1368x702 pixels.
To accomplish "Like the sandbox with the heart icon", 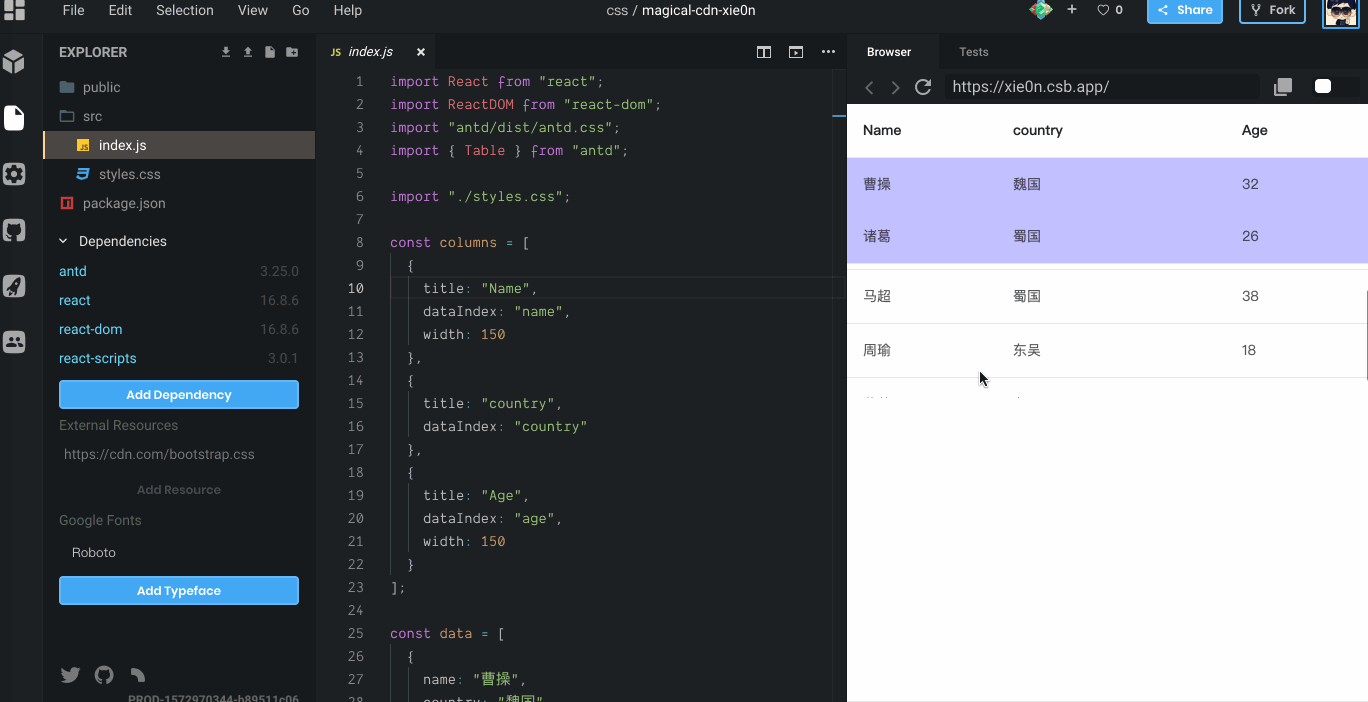I will coord(1103,10).
